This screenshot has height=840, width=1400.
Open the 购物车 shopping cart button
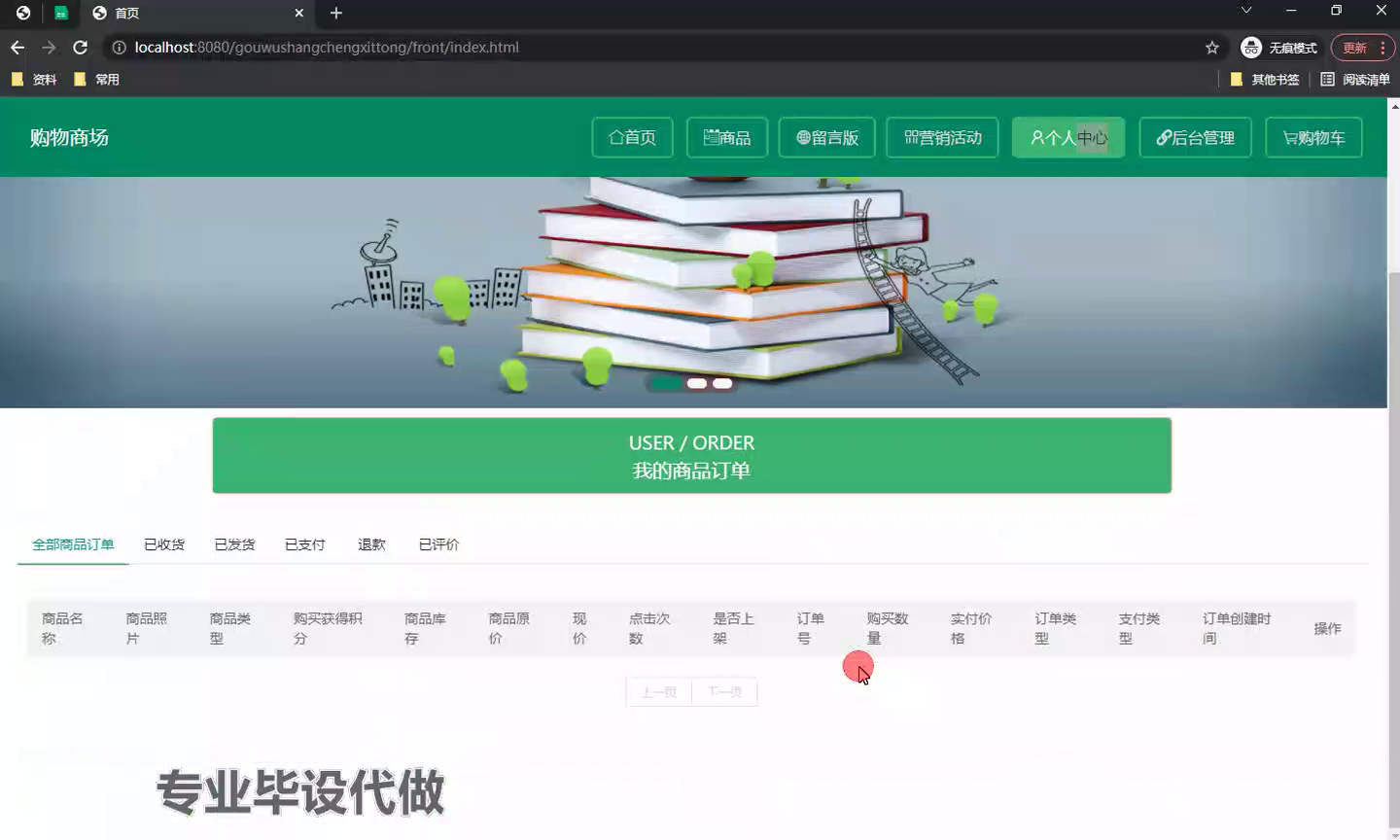(1313, 137)
